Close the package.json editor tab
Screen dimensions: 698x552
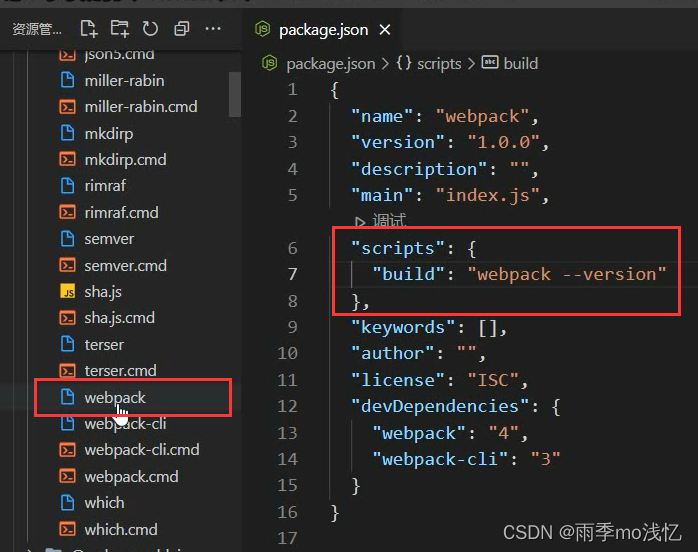click(x=385, y=30)
